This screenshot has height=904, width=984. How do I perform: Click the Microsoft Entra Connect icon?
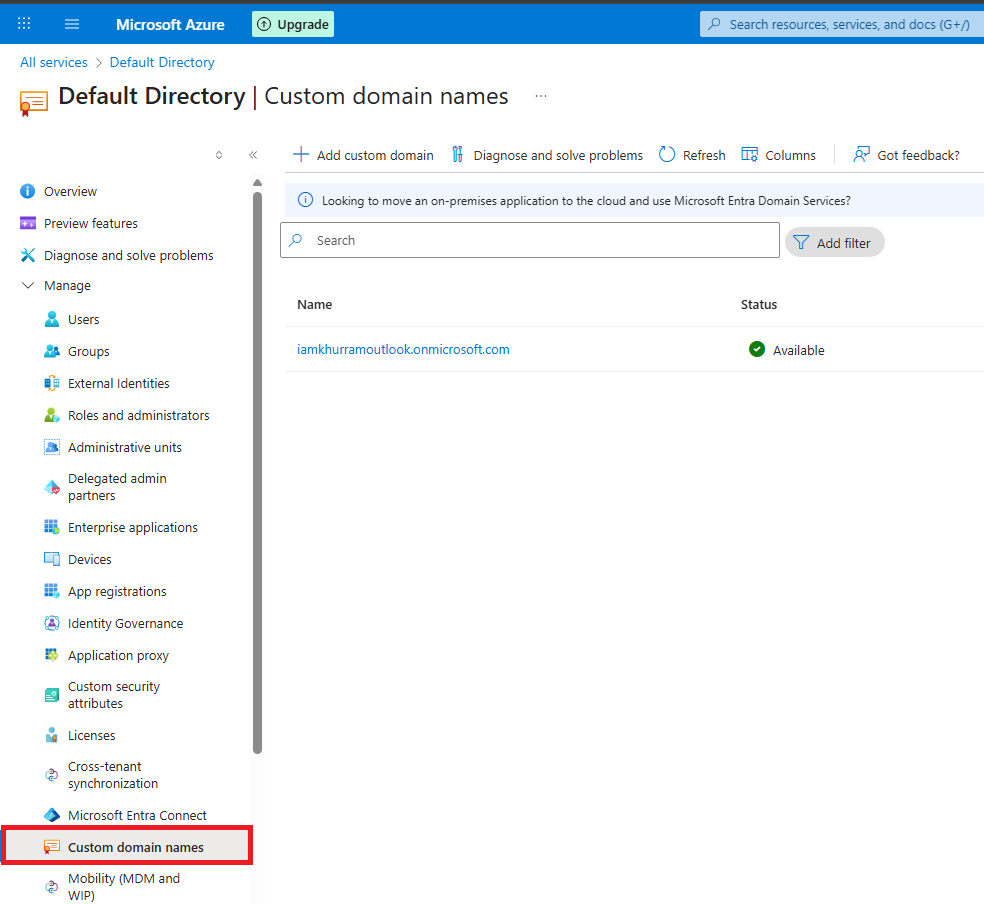tap(52, 815)
